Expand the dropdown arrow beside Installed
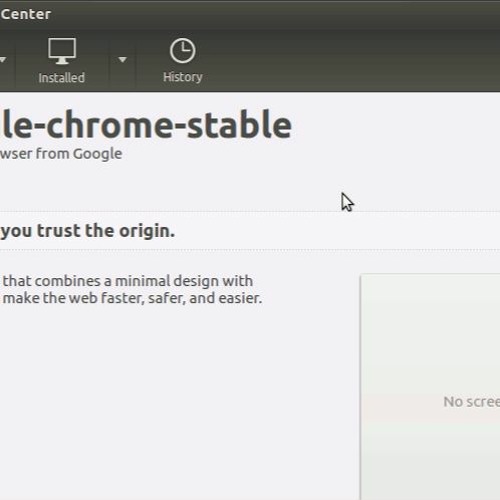This screenshot has height=500, width=500. (122, 60)
